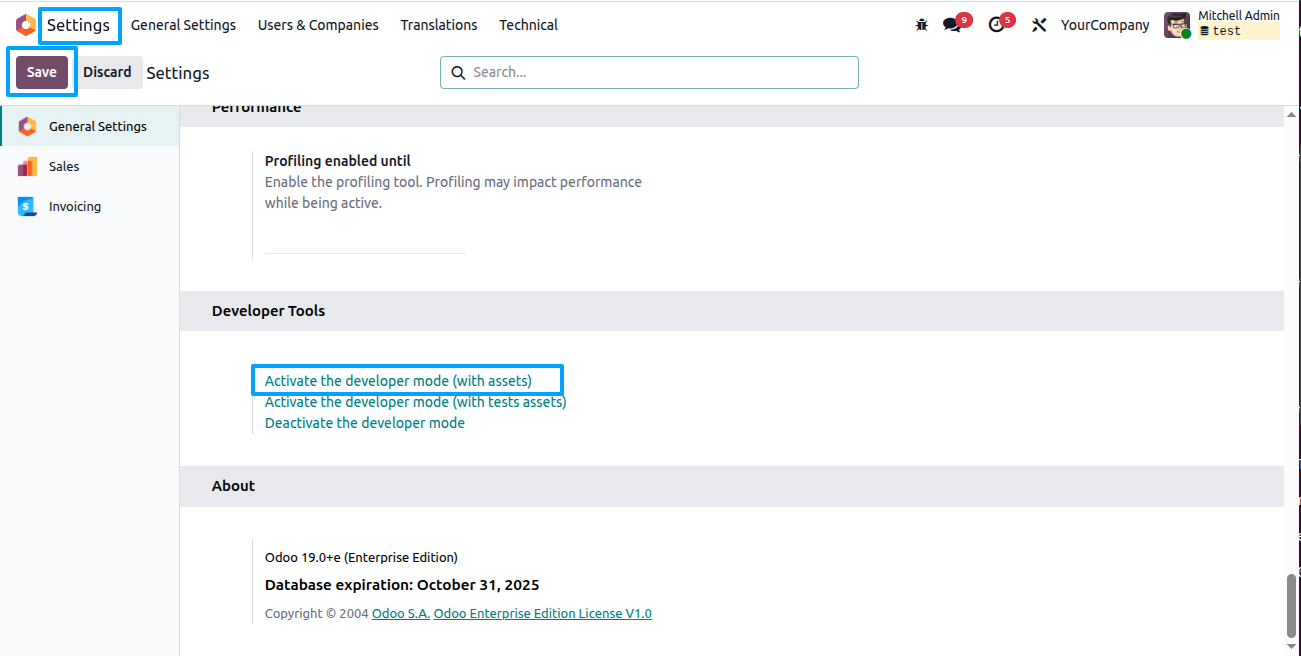
Task: Click the Mitchell Admin avatar picture
Action: pos(1177,25)
